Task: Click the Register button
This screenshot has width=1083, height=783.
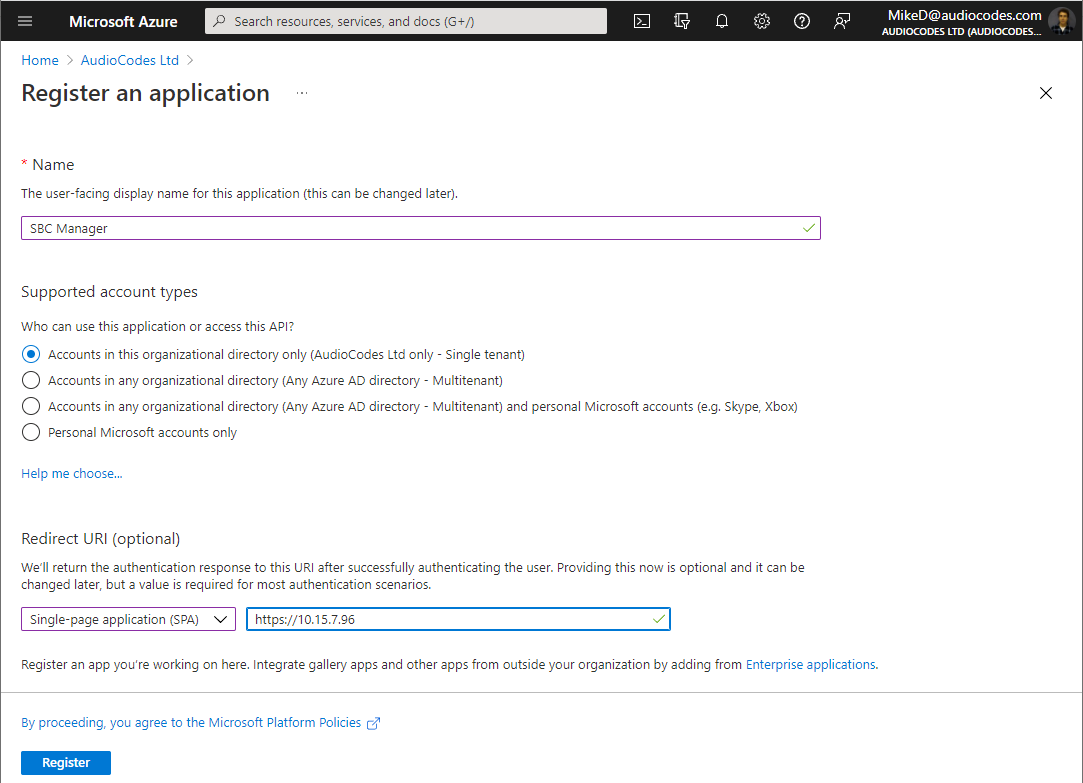Action: tap(66, 762)
